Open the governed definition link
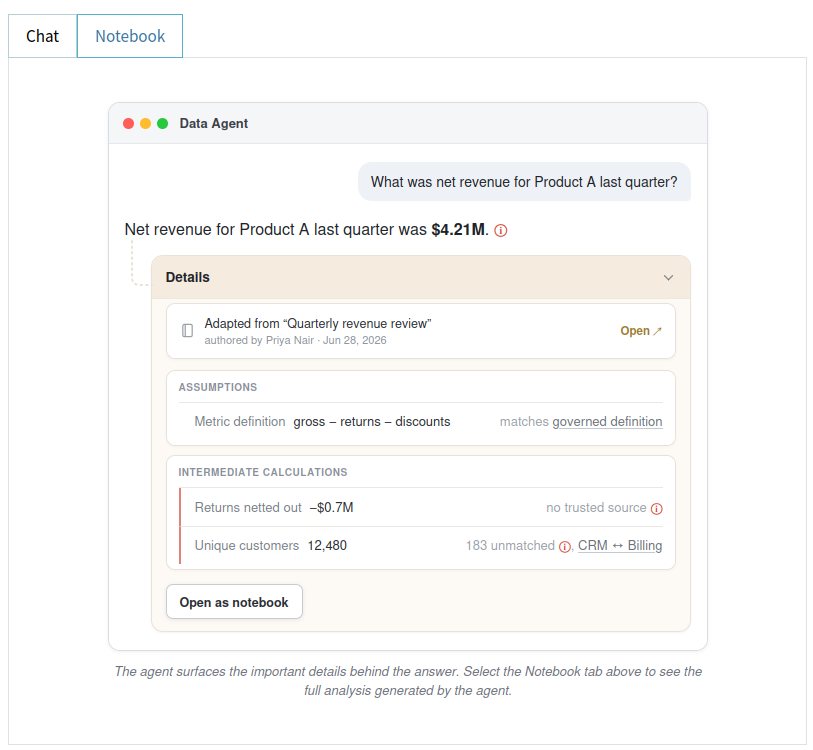Image resolution: width=813 pixels, height=750 pixels. [607, 422]
